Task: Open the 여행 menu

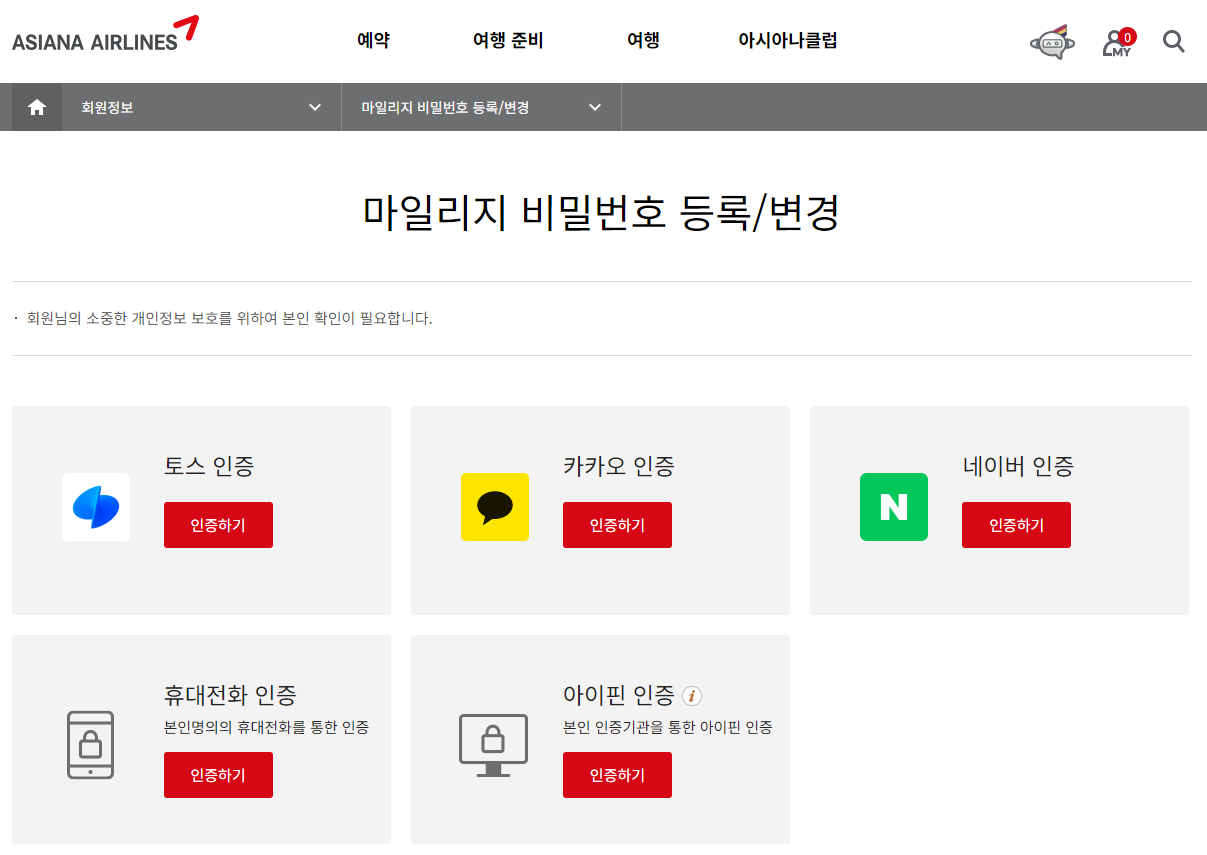Action: (643, 41)
